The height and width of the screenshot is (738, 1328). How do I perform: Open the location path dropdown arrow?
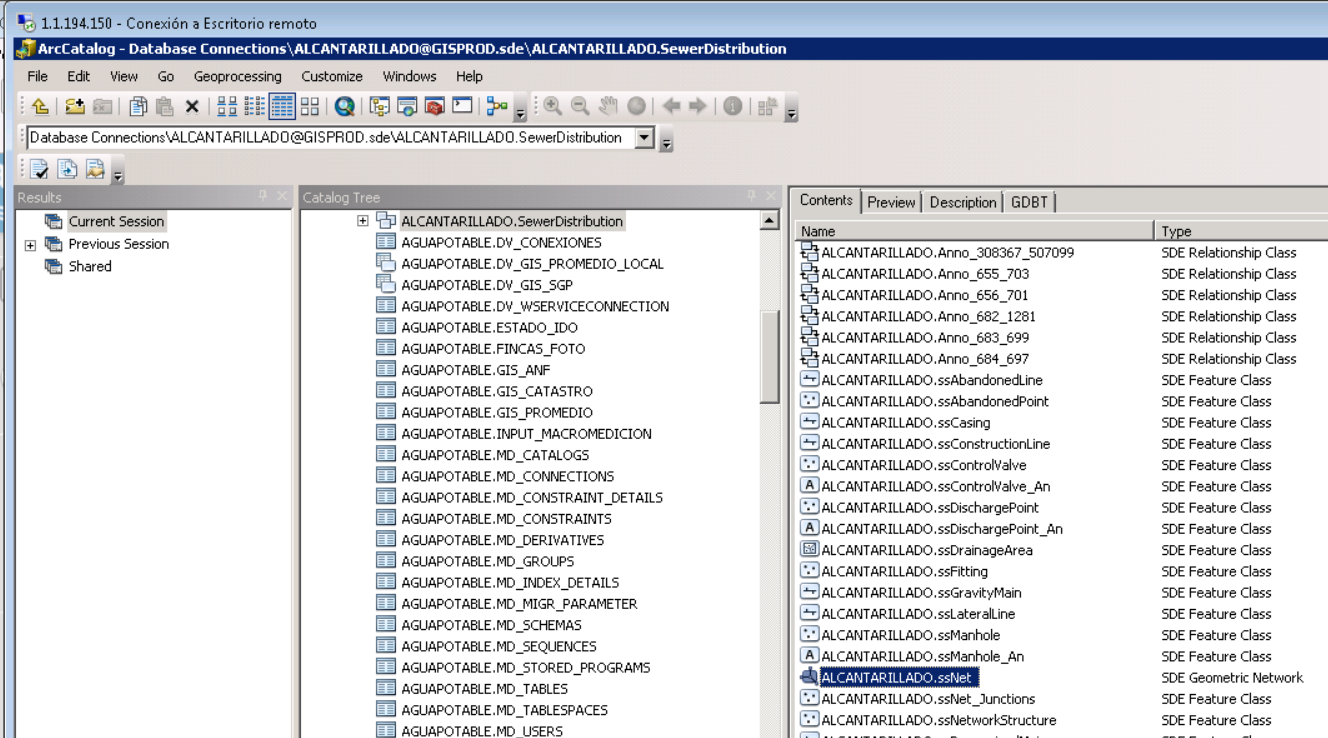645,138
